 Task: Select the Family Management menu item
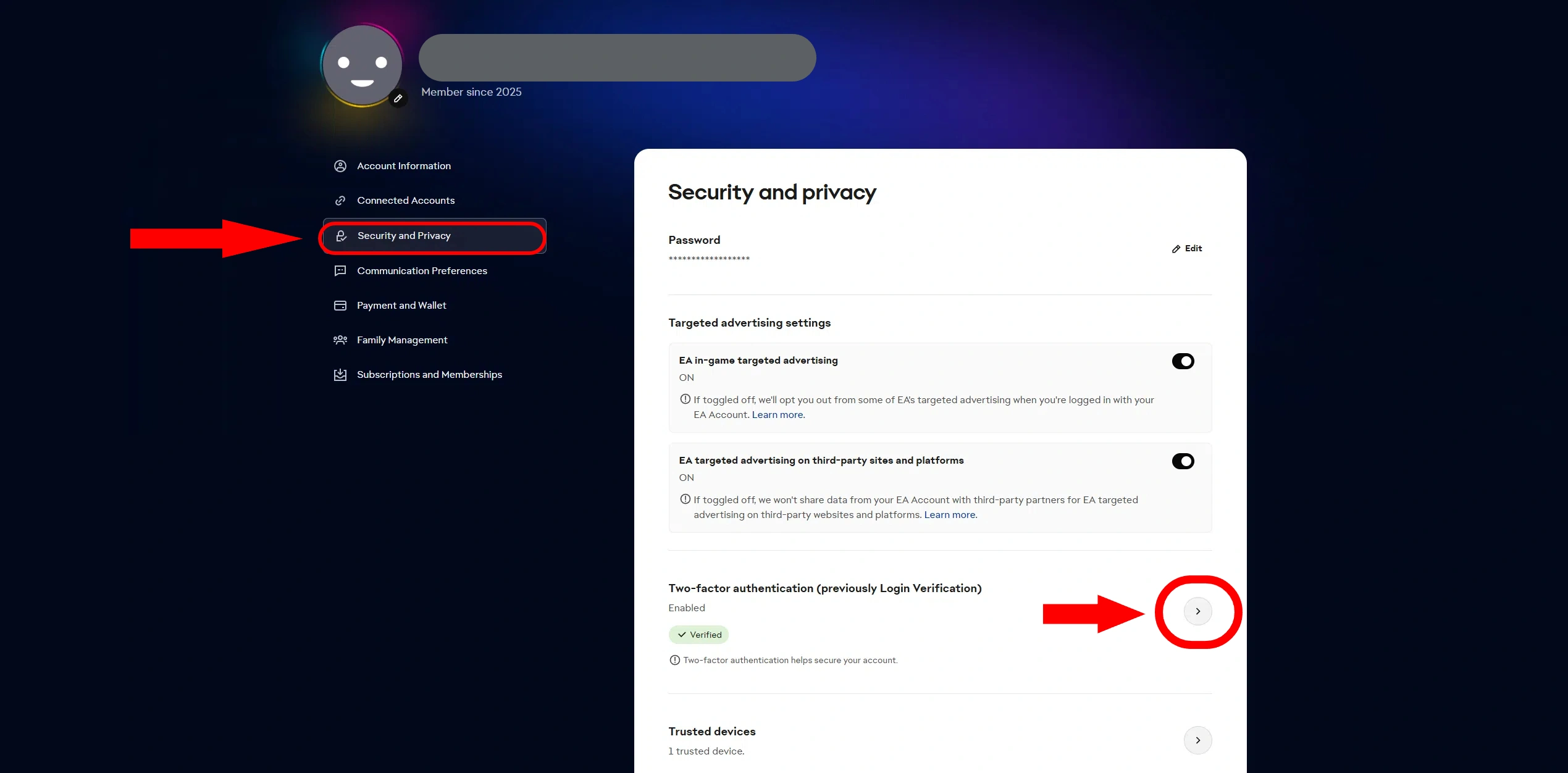point(402,340)
